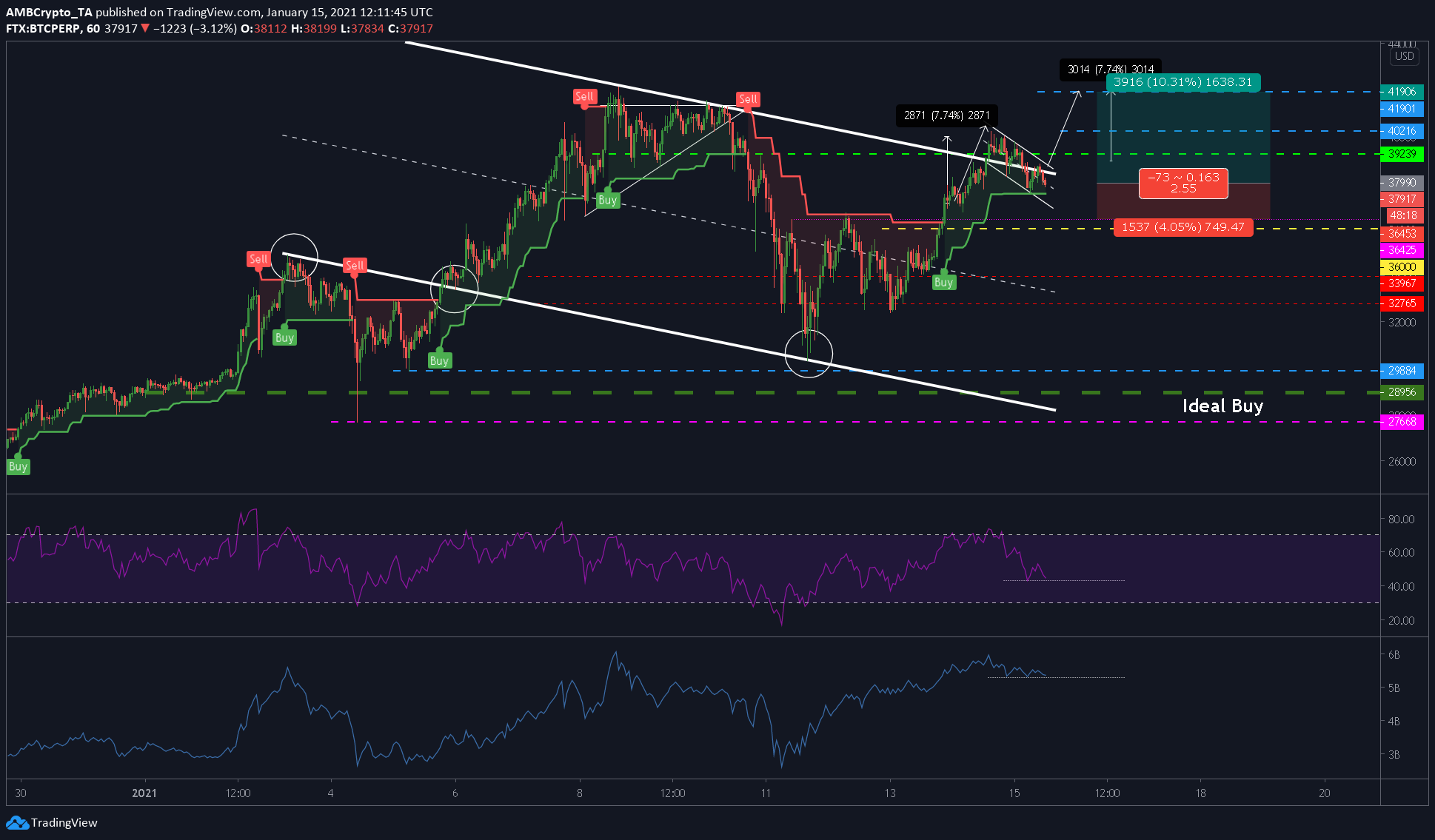The width and height of the screenshot is (1435, 840).
Task: Click the red 32765 price label
Action: tap(1402, 303)
